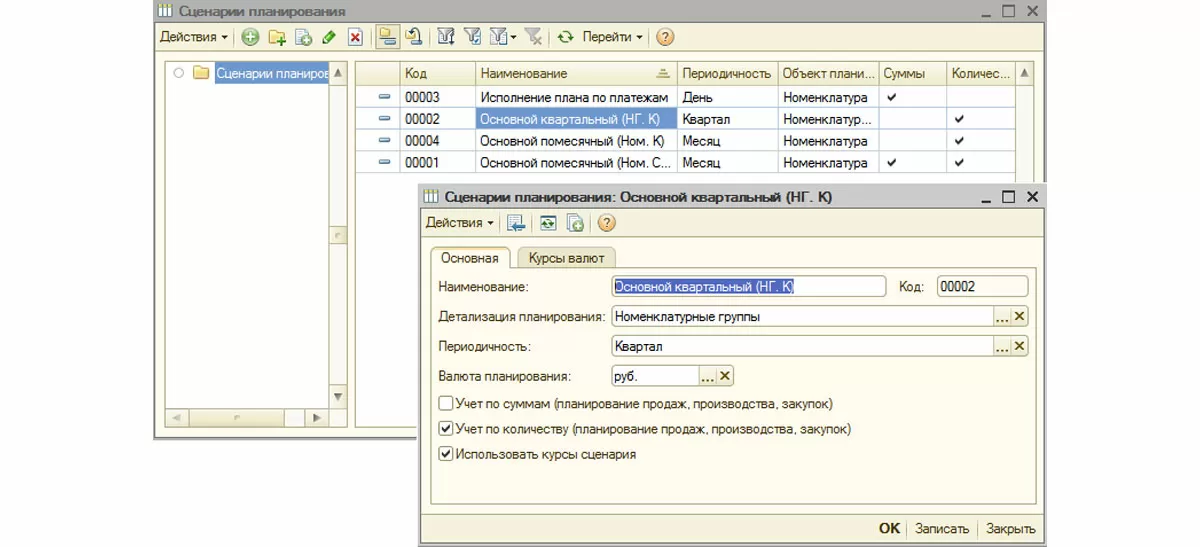This screenshot has width=1200, height=547.
Task: Select the Основная tab
Action: 469,258
